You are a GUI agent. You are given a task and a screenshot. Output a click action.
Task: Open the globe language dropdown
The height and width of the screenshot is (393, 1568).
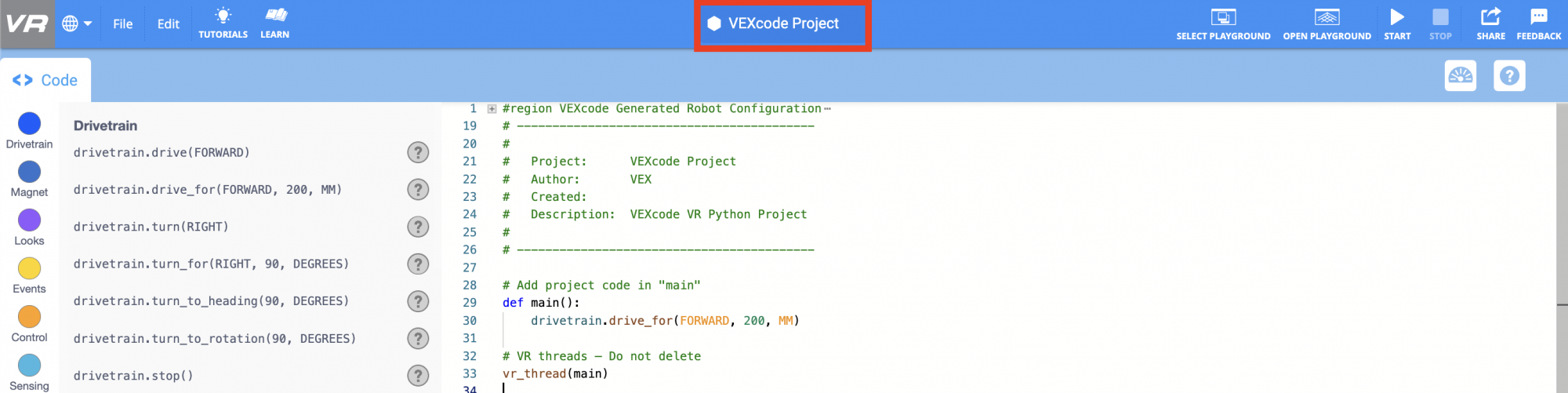point(77,24)
